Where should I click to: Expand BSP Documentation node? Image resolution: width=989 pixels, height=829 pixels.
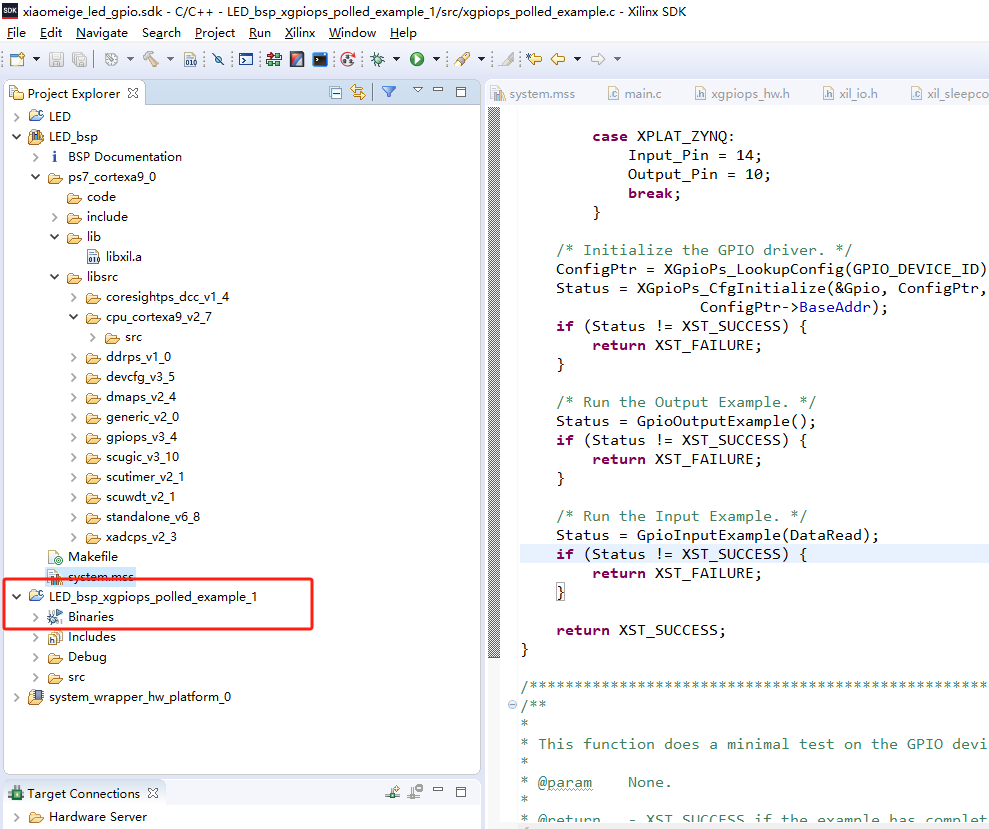coord(36,157)
